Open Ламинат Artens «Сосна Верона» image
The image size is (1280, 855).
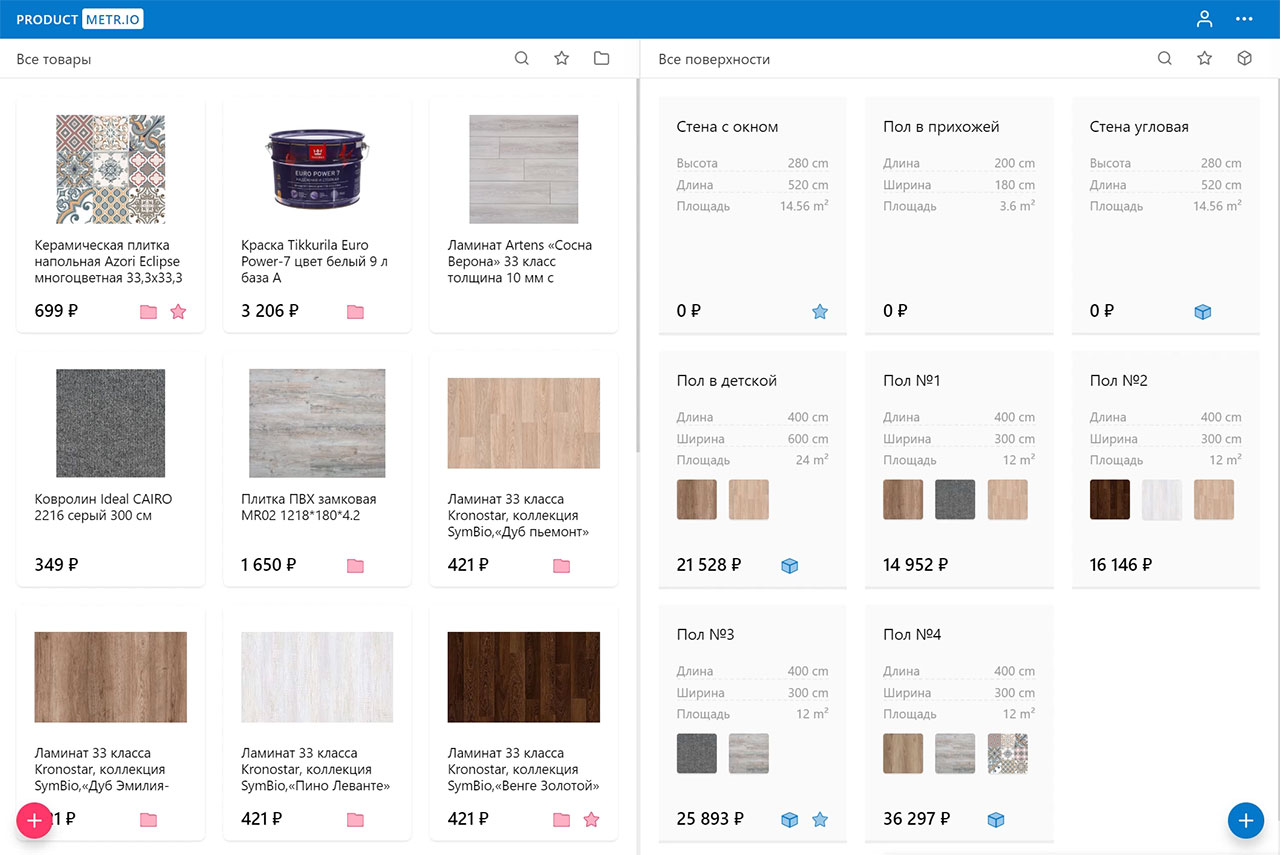523,169
